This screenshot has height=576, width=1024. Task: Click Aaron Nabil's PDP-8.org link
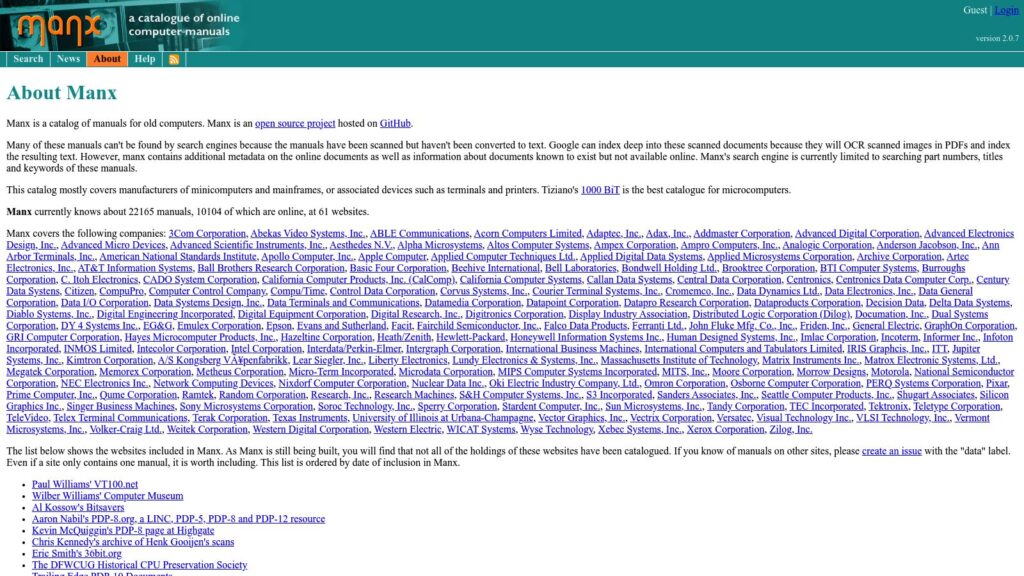(178, 519)
